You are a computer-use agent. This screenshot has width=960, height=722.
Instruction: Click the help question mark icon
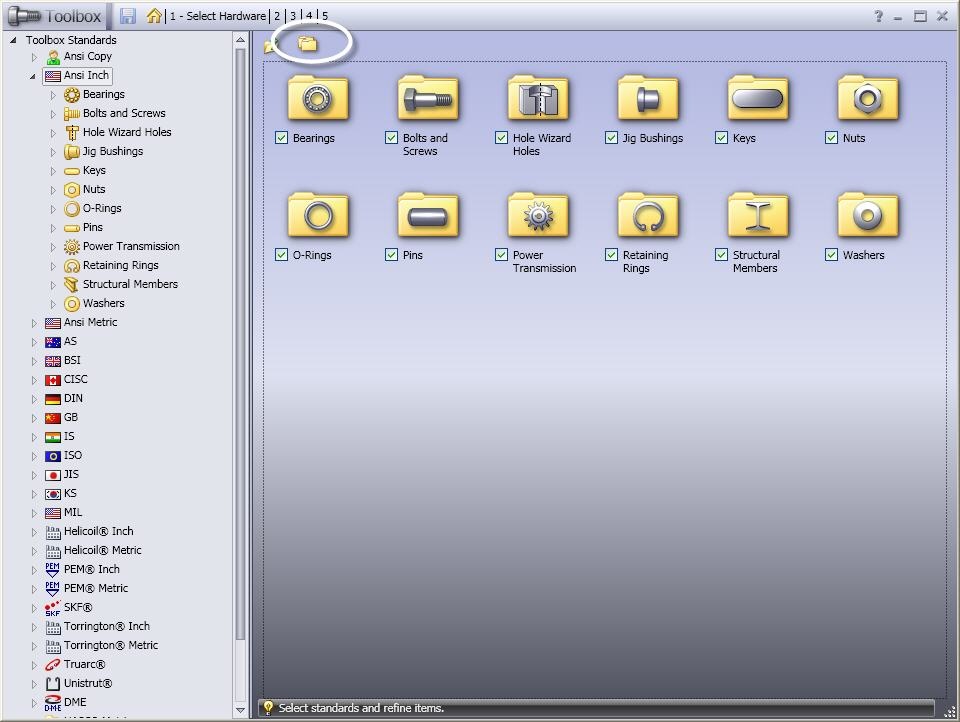878,16
